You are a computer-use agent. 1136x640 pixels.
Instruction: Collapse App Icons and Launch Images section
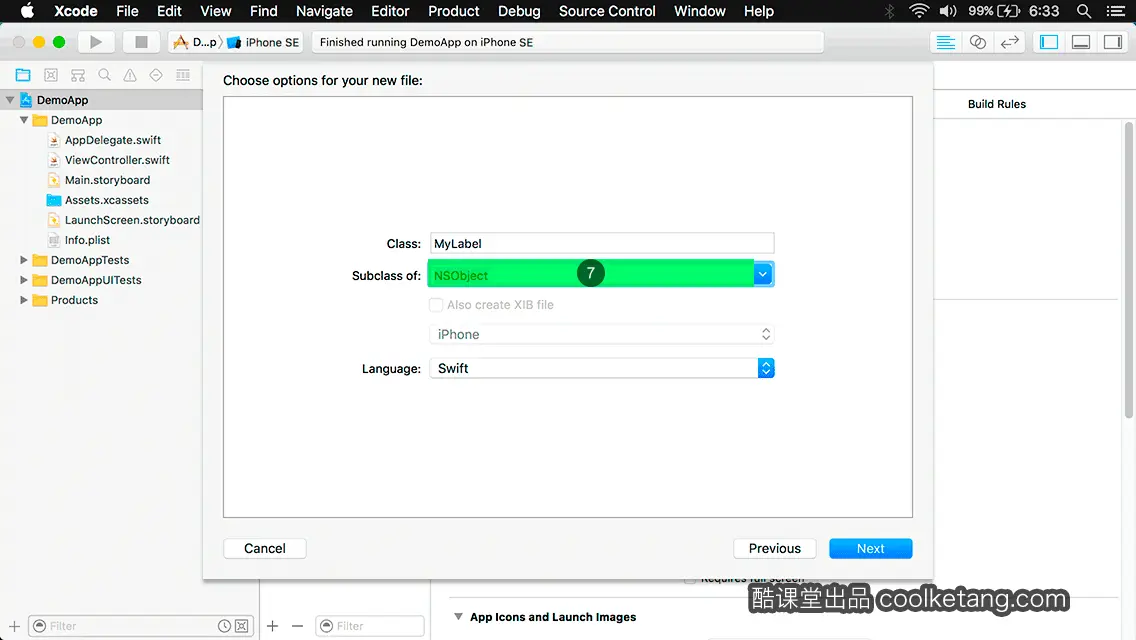458,617
